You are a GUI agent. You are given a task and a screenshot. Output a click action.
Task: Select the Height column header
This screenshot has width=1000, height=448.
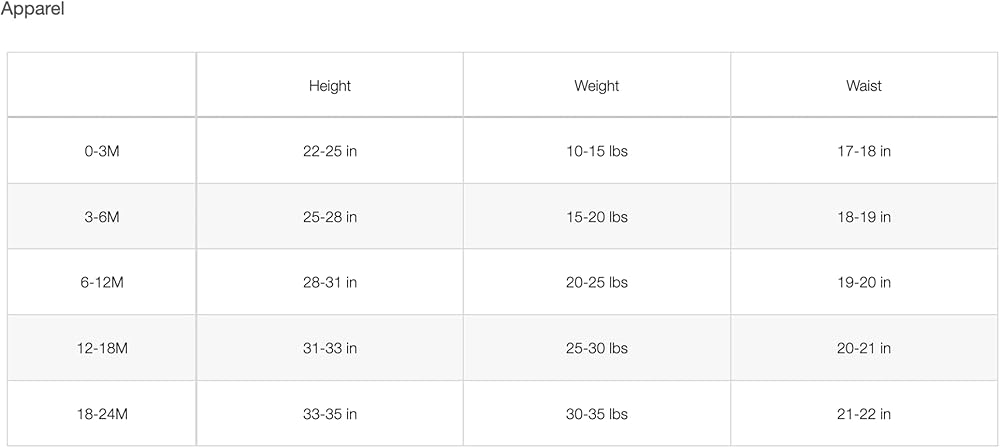pos(330,86)
